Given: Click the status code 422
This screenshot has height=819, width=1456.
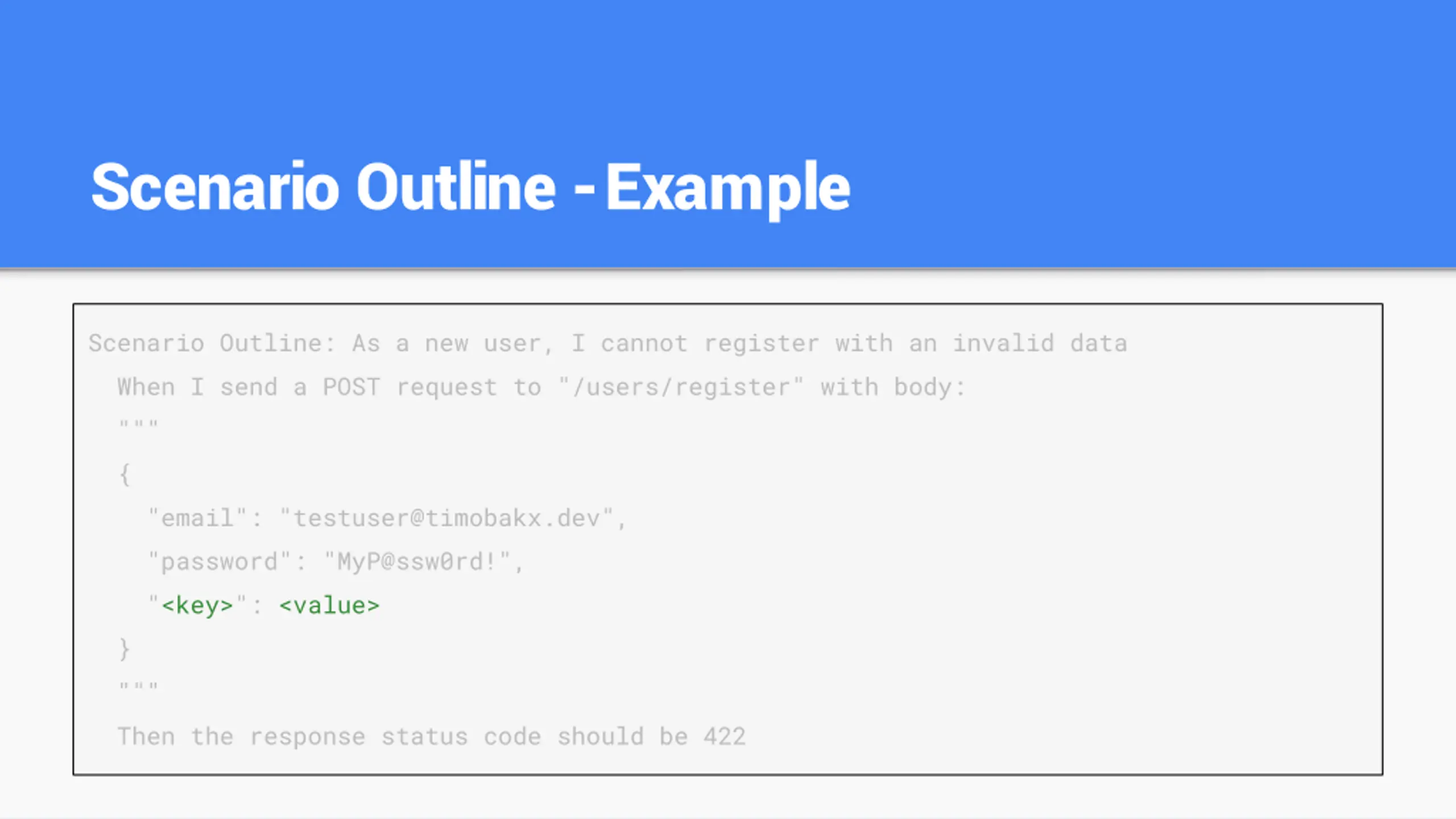Looking at the screenshot, I should [724, 737].
